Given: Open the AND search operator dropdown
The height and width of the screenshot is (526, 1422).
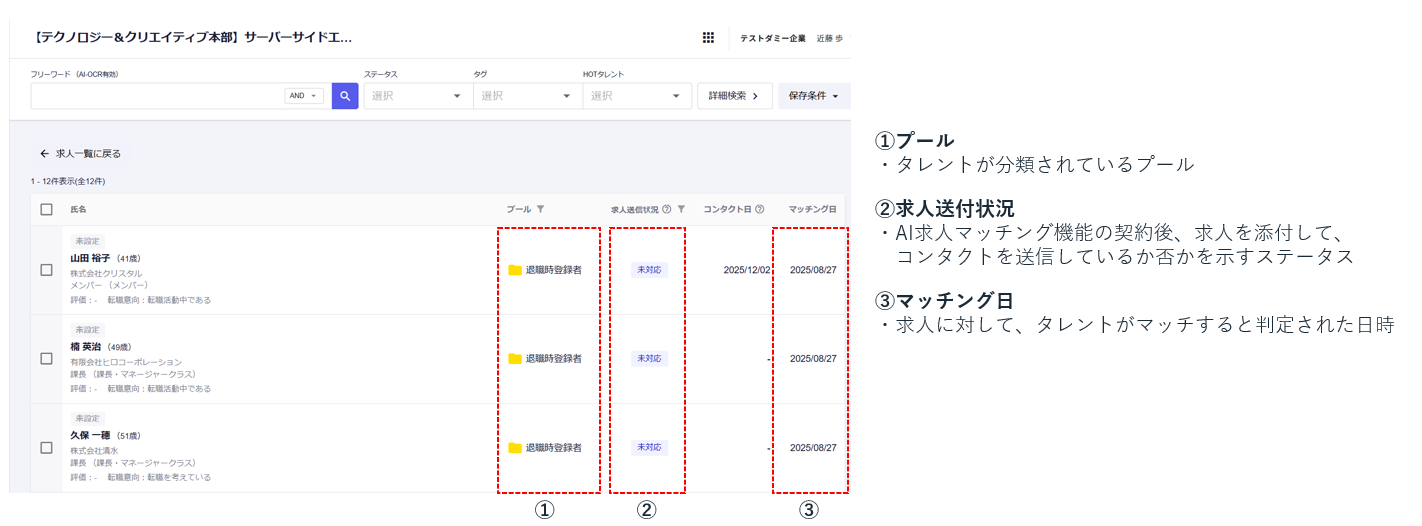Looking at the screenshot, I should point(304,96).
